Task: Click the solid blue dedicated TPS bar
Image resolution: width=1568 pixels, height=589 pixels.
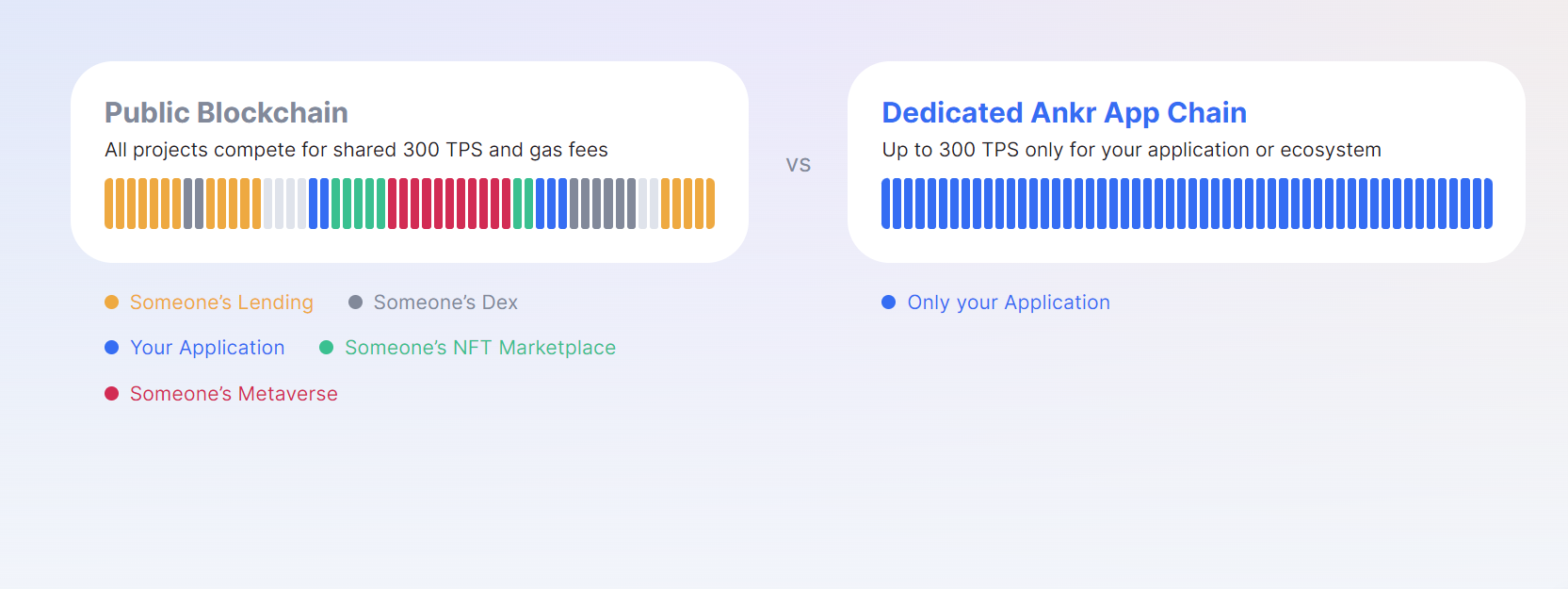Action: 1187,204
